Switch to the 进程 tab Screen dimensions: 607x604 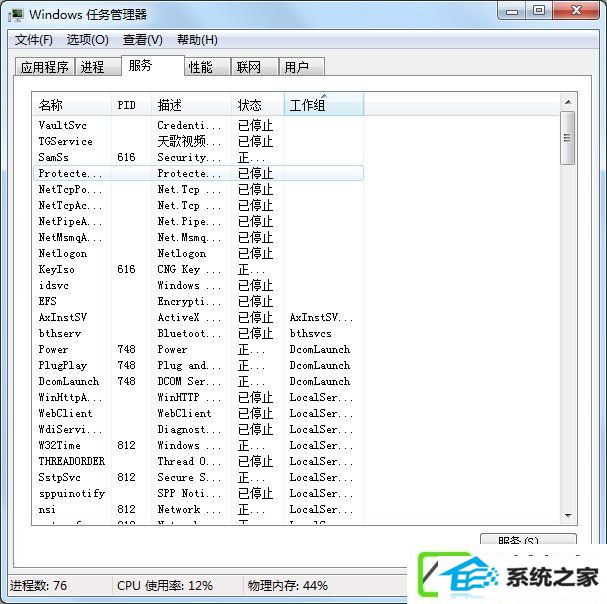(98, 67)
